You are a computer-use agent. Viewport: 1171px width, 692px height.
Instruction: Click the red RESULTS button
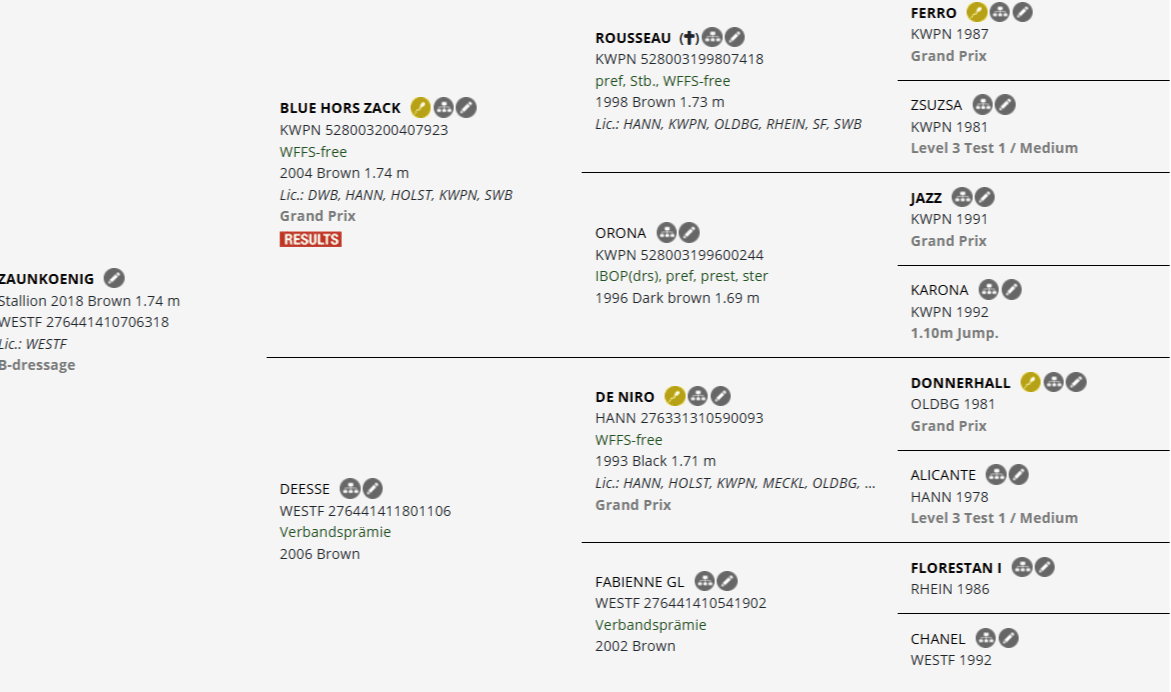(x=311, y=239)
